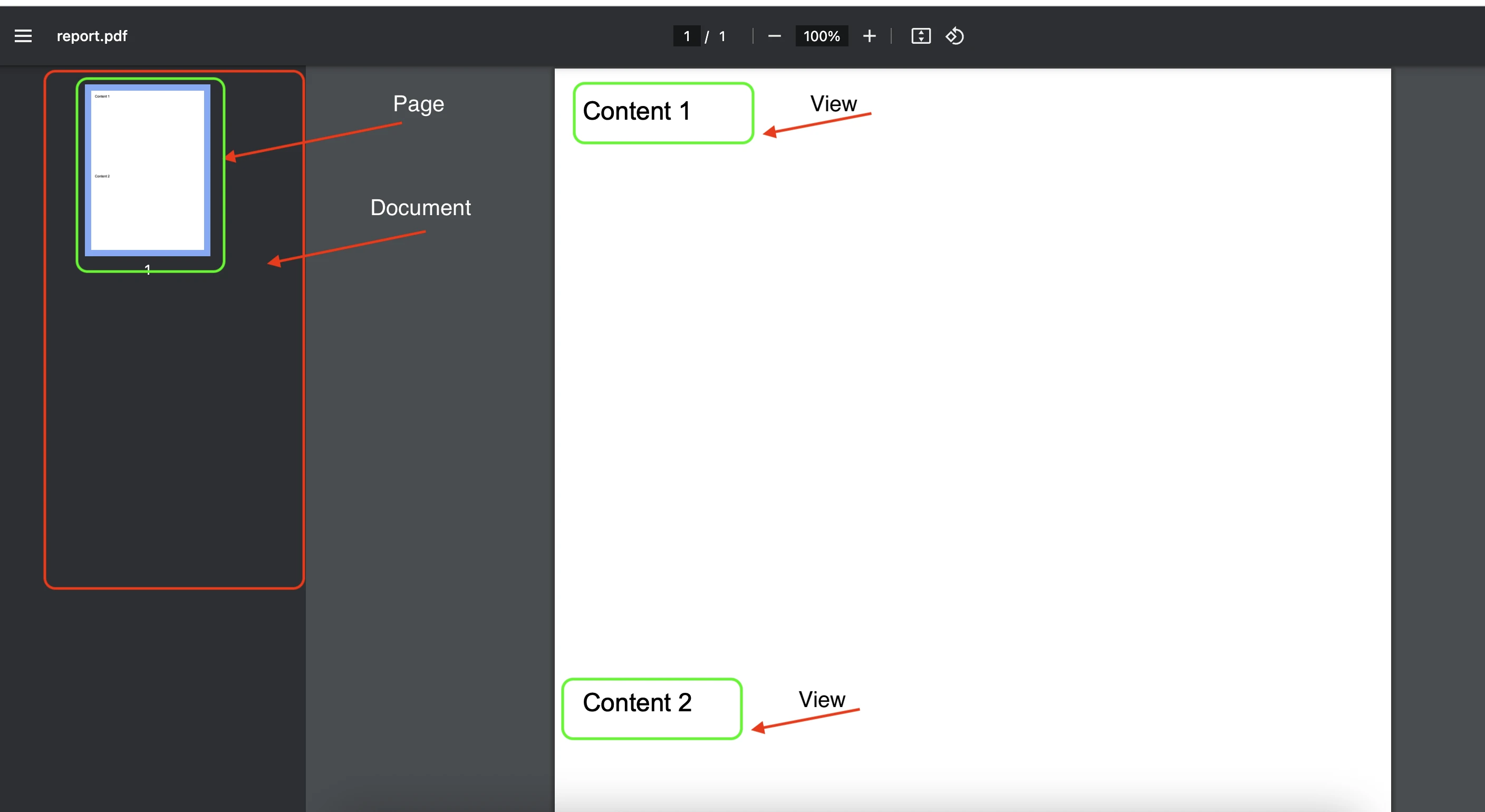
Task: Toggle the sidebar with the hamburger menu icon
Action: 23,36
